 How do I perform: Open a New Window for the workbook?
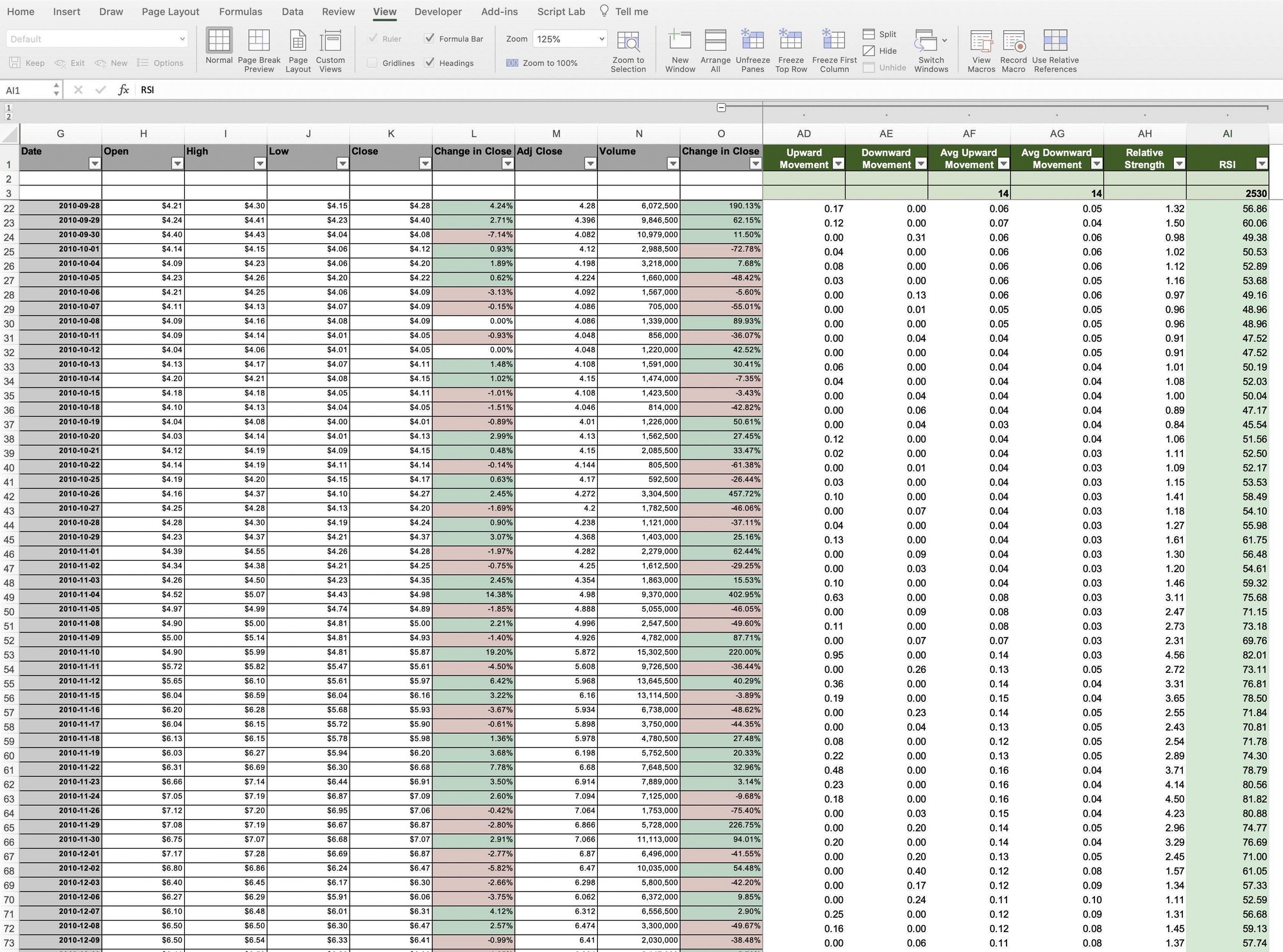click(x=679, y=45)
